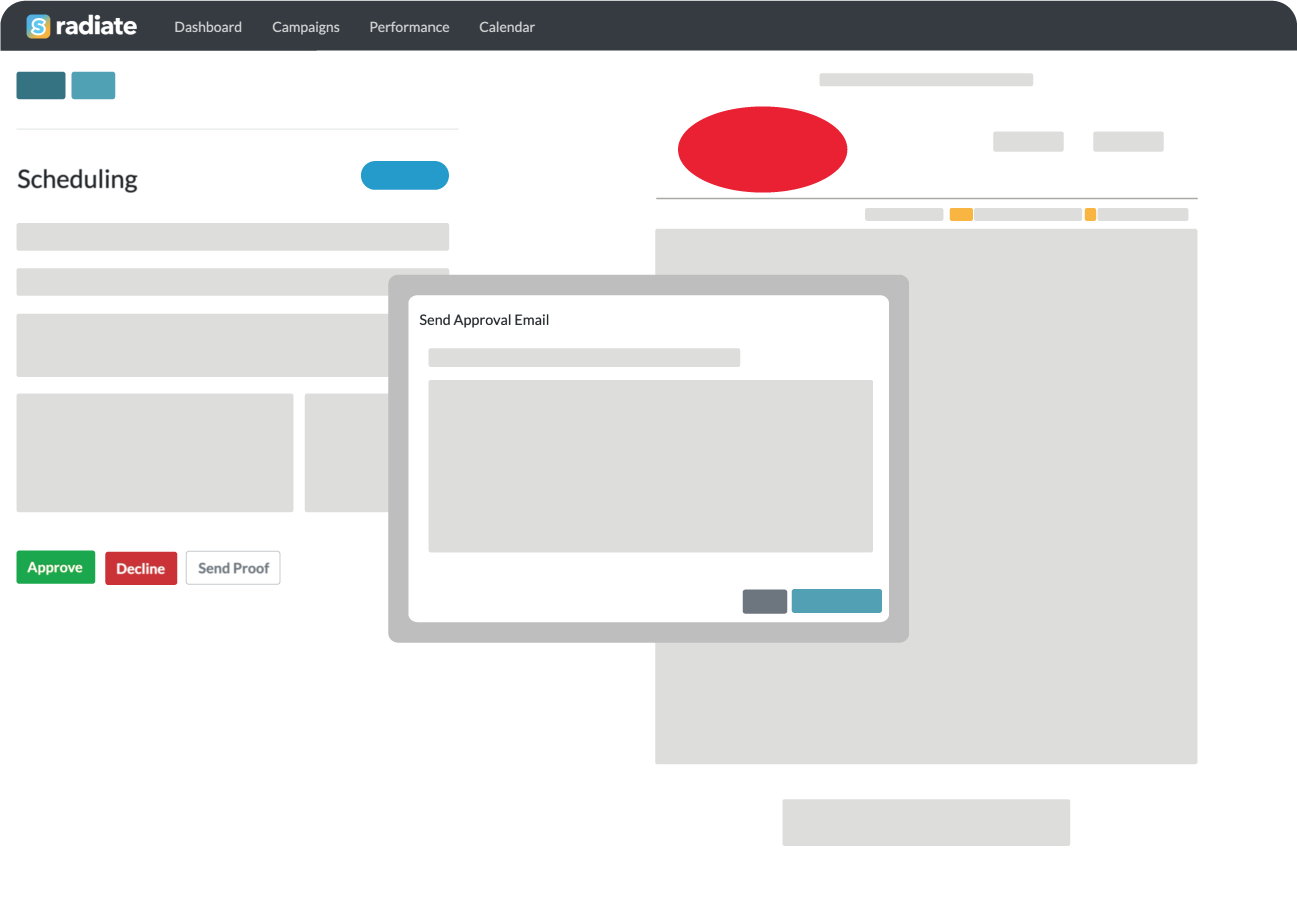Open the Dashboard page
Image resolution: width=1297 pixels, height=915 pixels.
pyautogui.click(x=208, y=27)
